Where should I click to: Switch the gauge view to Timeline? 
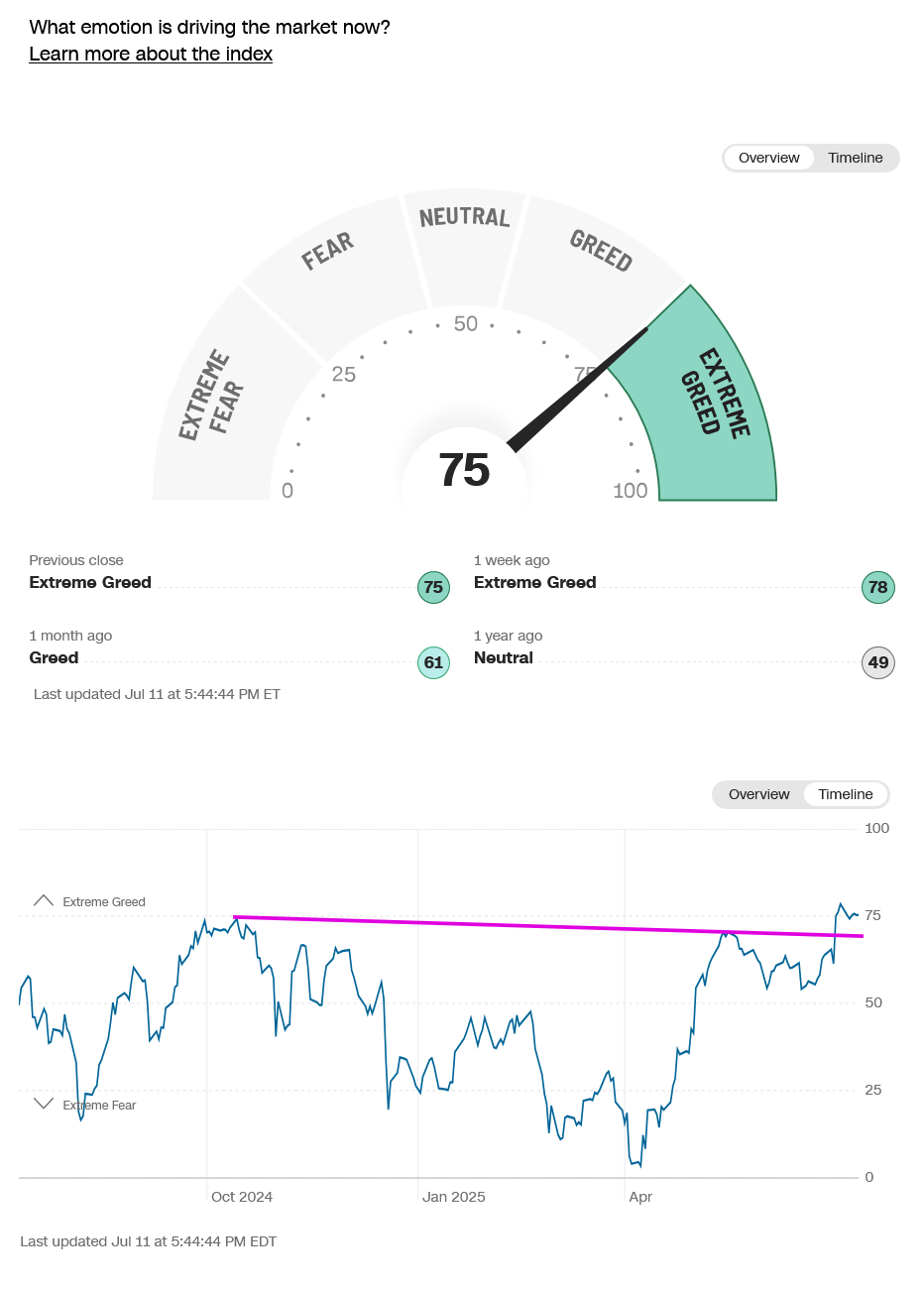click(x=856, y=158)
